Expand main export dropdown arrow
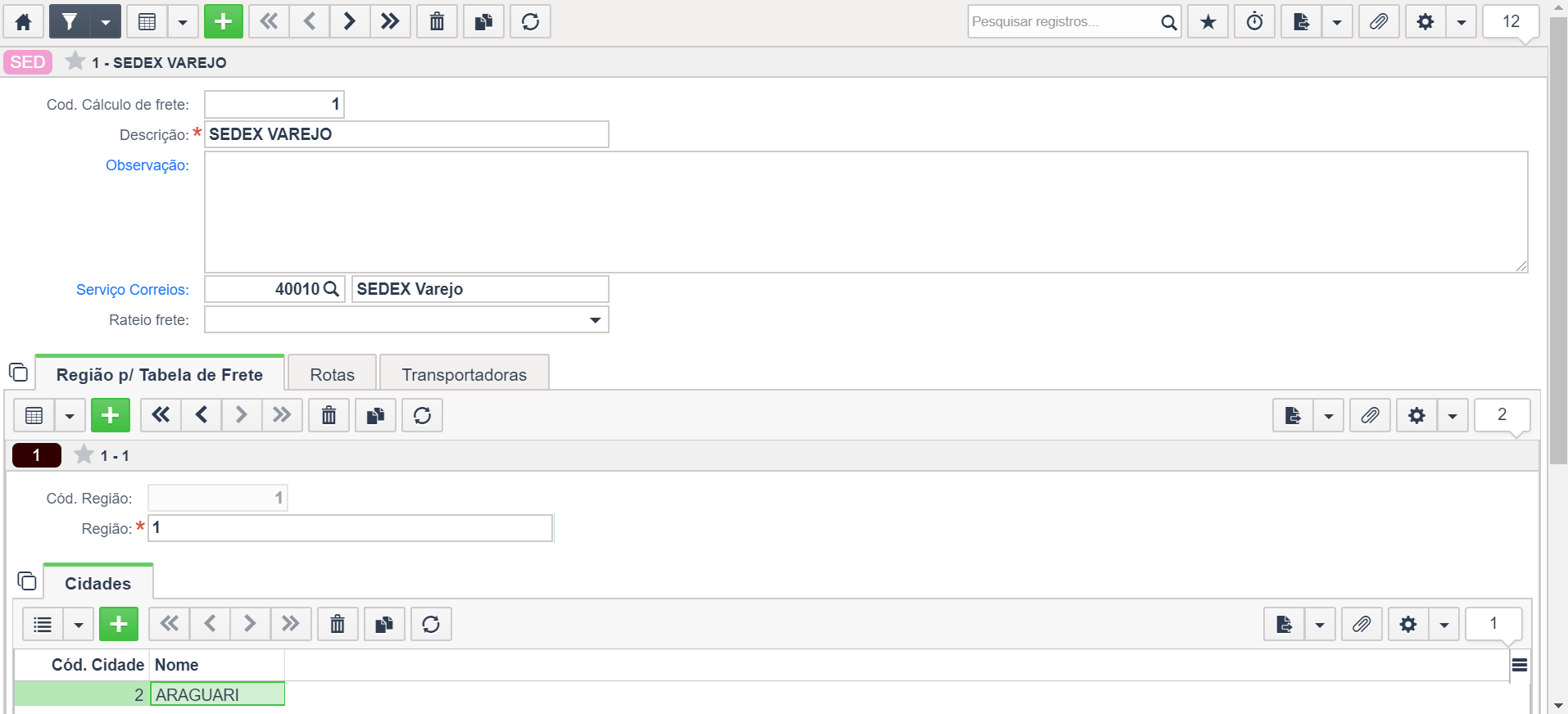1568x714 pixels. 1337,21
